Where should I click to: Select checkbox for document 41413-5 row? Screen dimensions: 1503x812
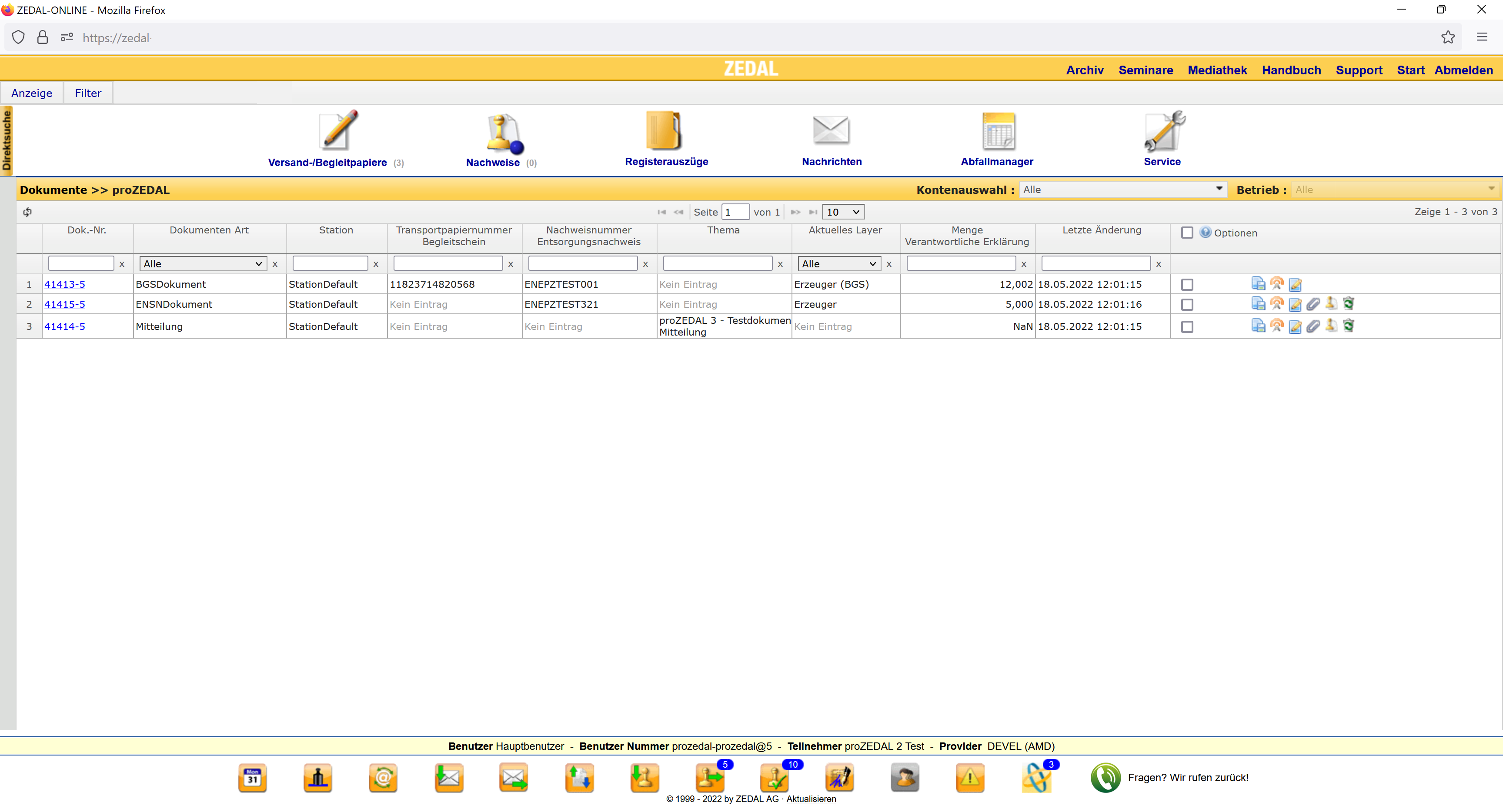1187,285
